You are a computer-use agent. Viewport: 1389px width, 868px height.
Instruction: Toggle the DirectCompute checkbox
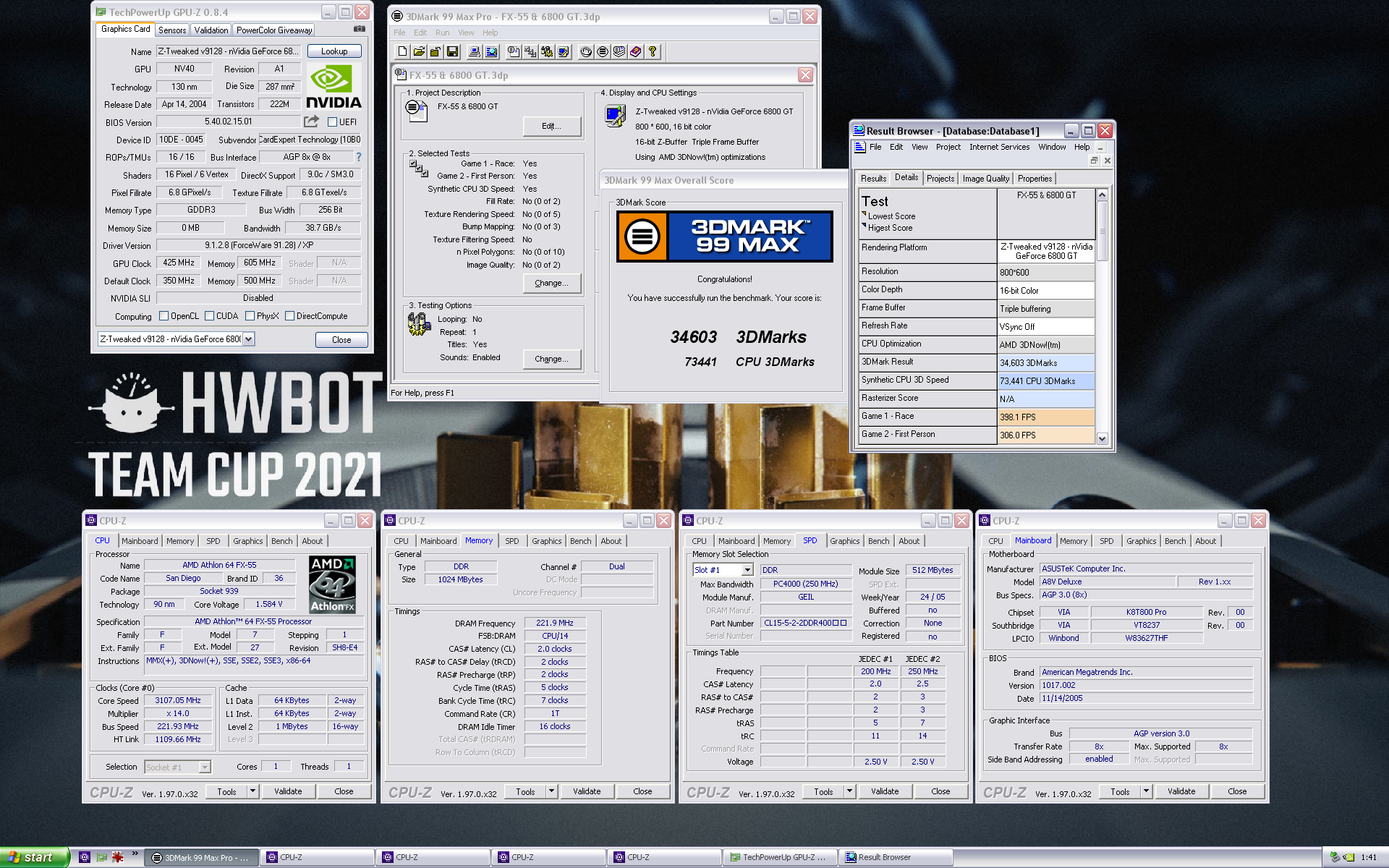[x=289, y=316]
